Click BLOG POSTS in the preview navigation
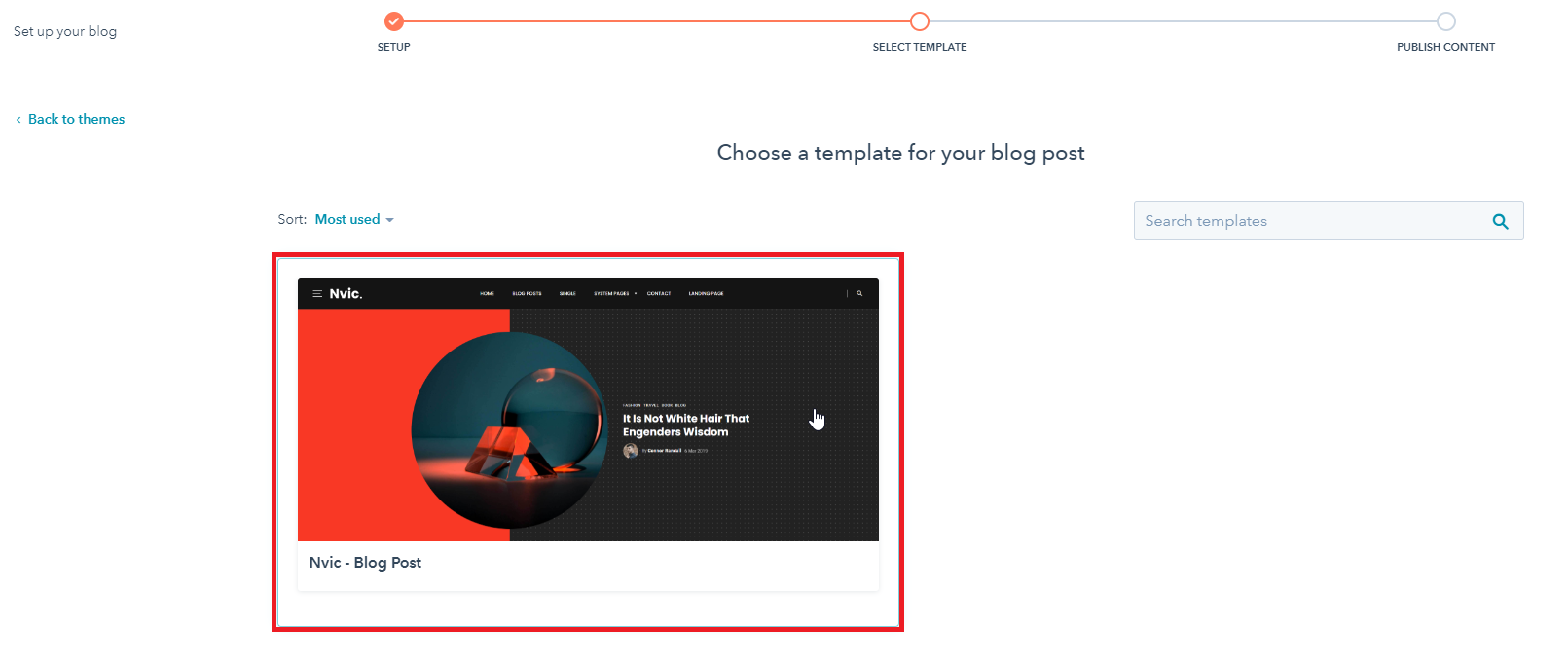The width and height of the screenshot is (1568, 667). (527, 293)
